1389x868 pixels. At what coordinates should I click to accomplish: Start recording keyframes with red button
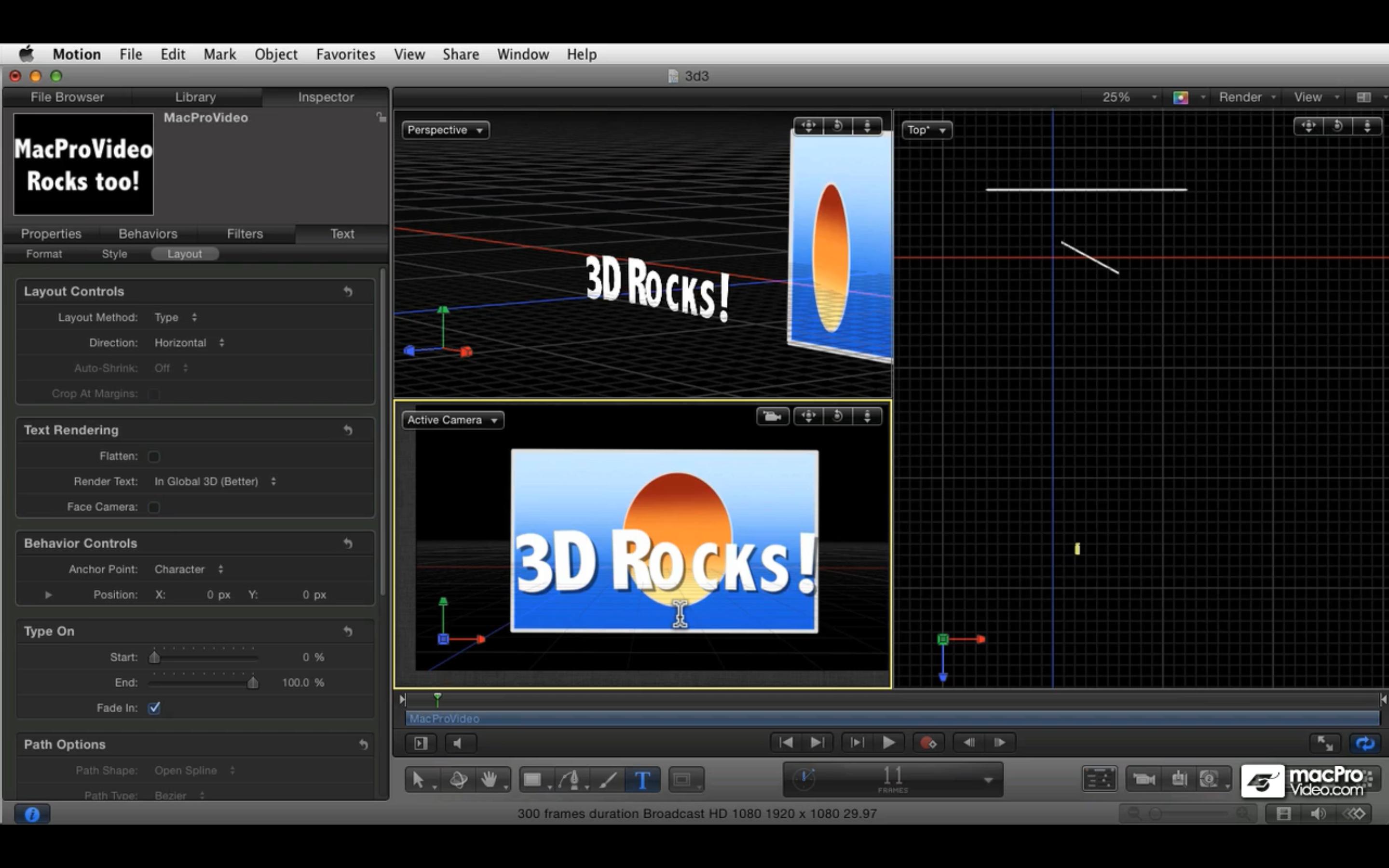(928, 743)
